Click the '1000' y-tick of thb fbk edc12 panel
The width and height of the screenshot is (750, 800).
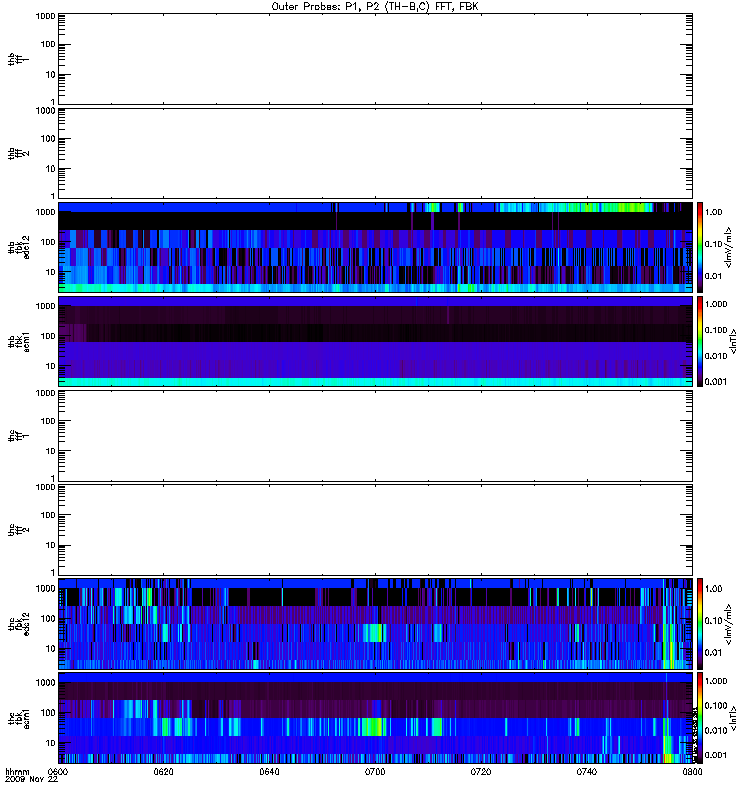tap(45, 212)
